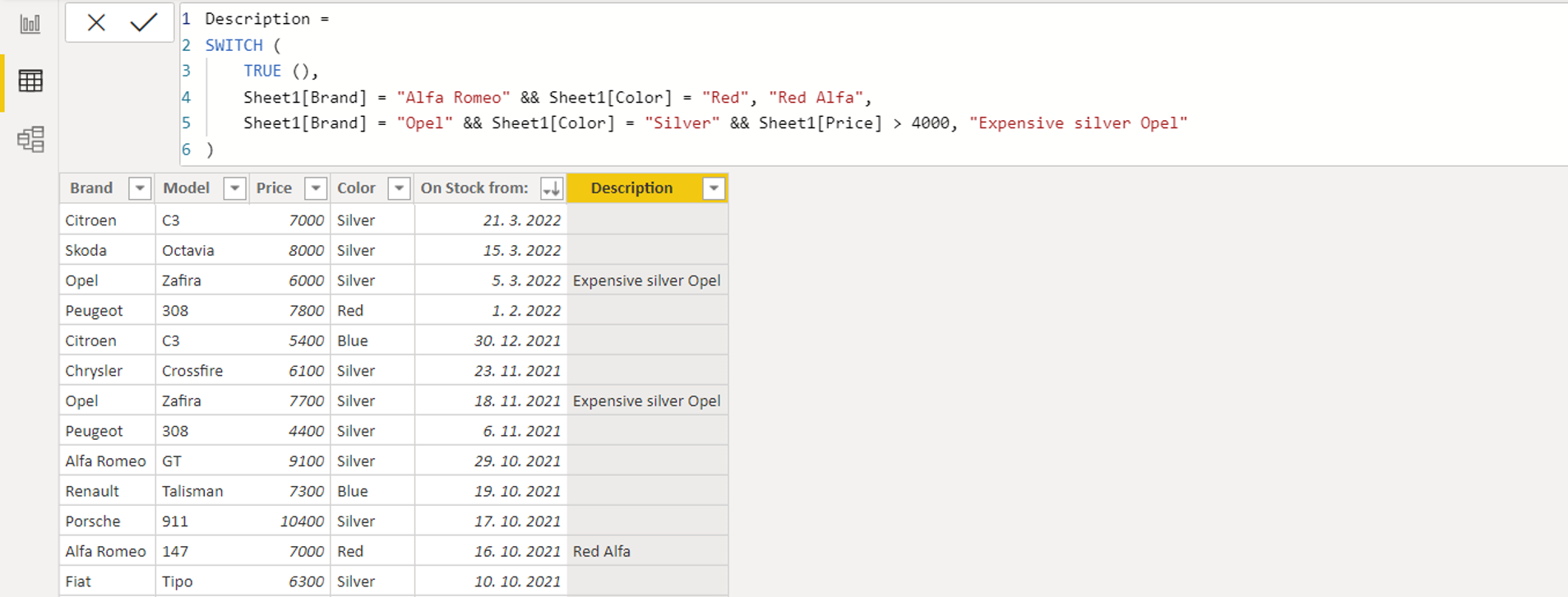Image resolution: width=1568 pixels, height=597 pixels.
Task: Click the Porsche brand cell
Action: point(107,521)
